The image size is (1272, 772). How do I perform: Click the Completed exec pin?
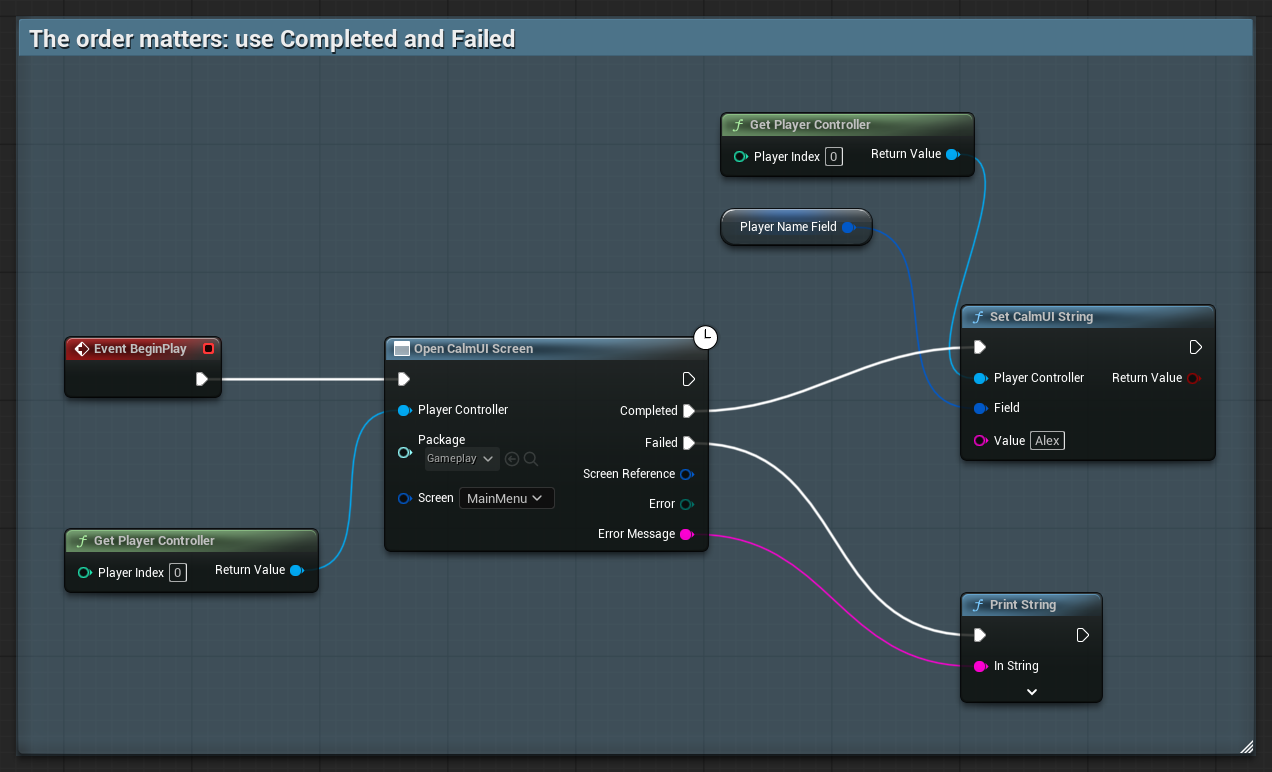(689, 411)
